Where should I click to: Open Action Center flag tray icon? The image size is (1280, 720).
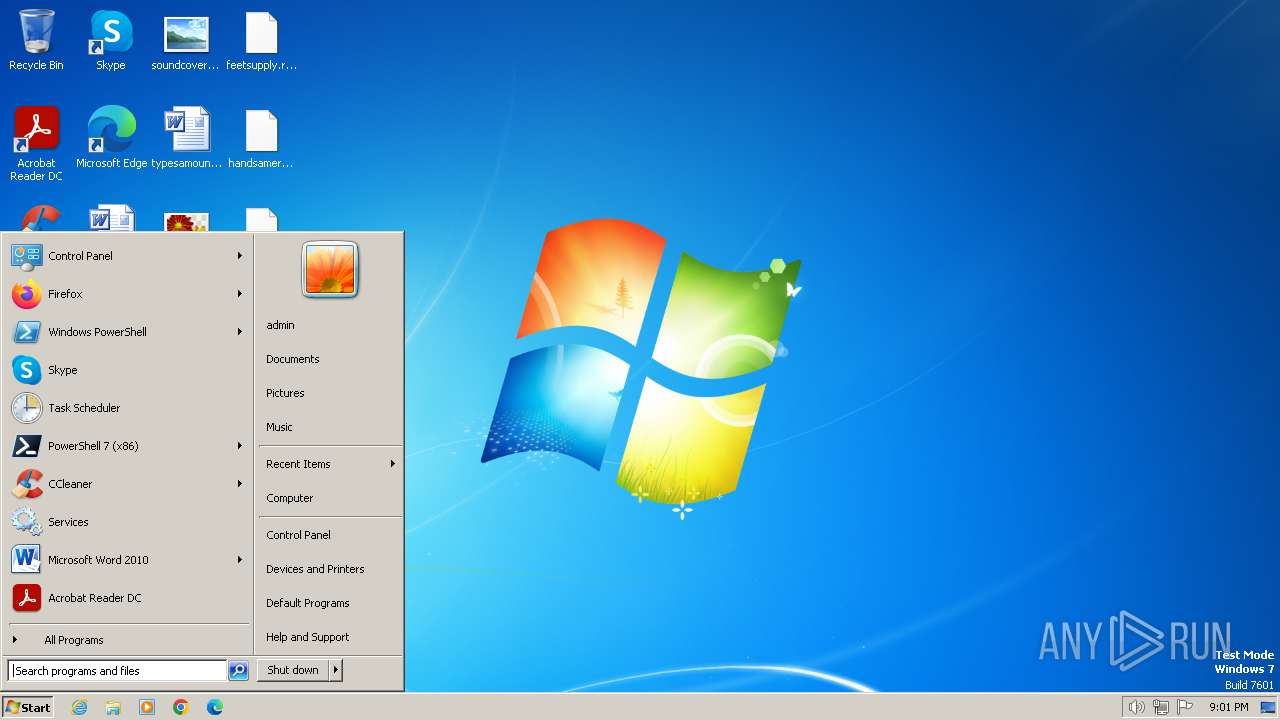[x=1185, y=707]
